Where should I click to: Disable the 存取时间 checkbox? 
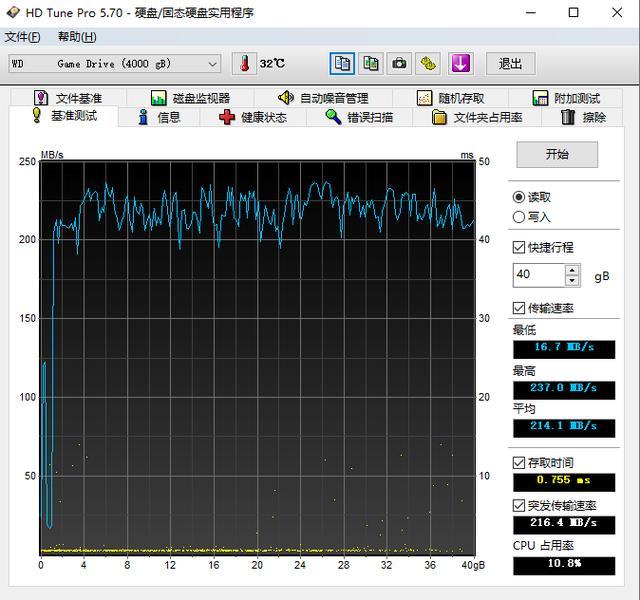[x=519, y=463]
